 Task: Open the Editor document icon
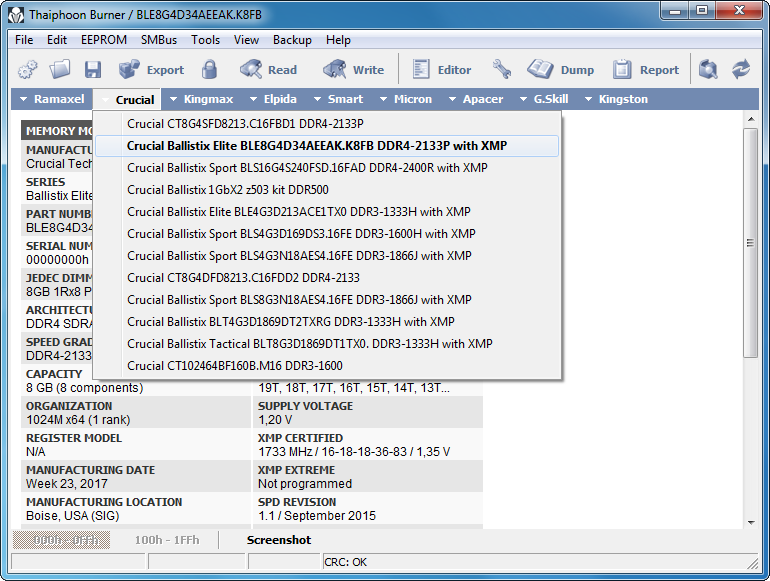tap(421, 69)
